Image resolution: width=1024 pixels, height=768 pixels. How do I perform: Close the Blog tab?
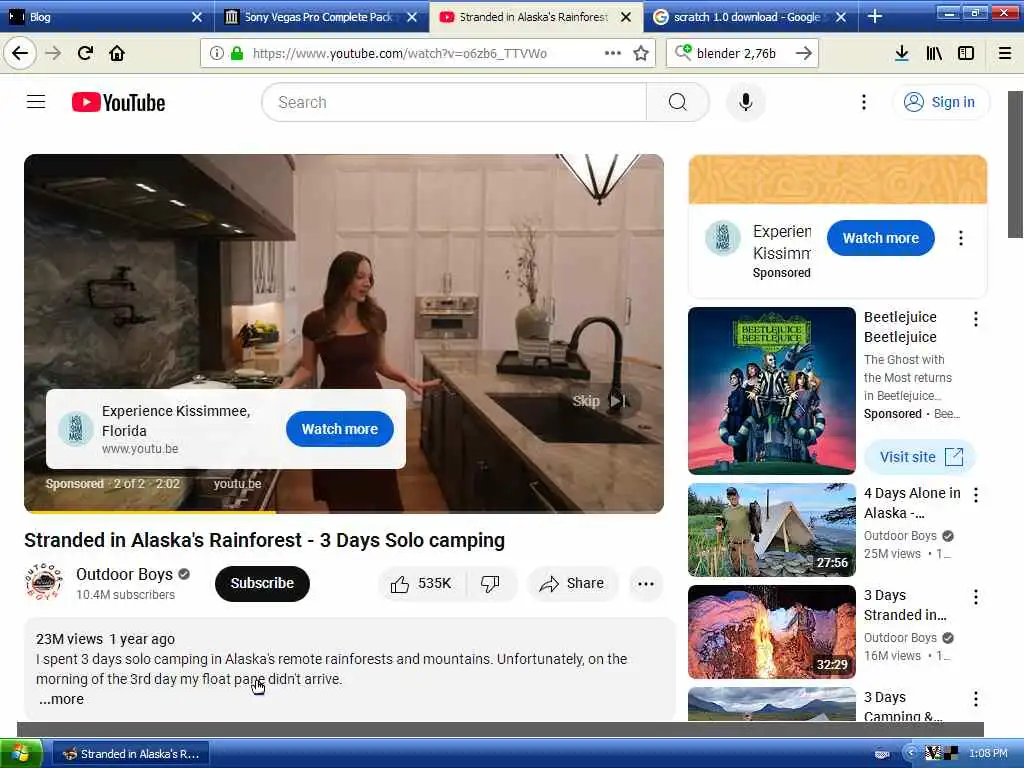tap(197, 17)
